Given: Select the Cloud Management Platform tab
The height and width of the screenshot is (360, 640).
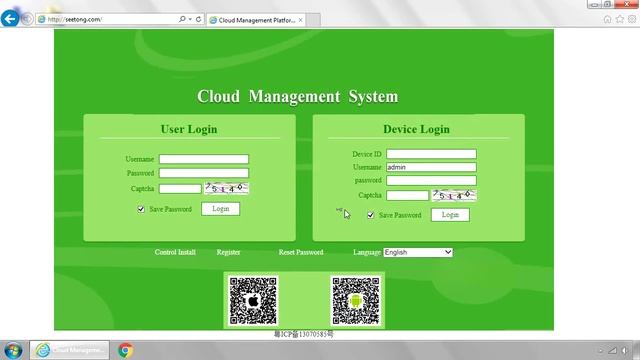Looking at the screenshot, I should [x=256, y=20].
